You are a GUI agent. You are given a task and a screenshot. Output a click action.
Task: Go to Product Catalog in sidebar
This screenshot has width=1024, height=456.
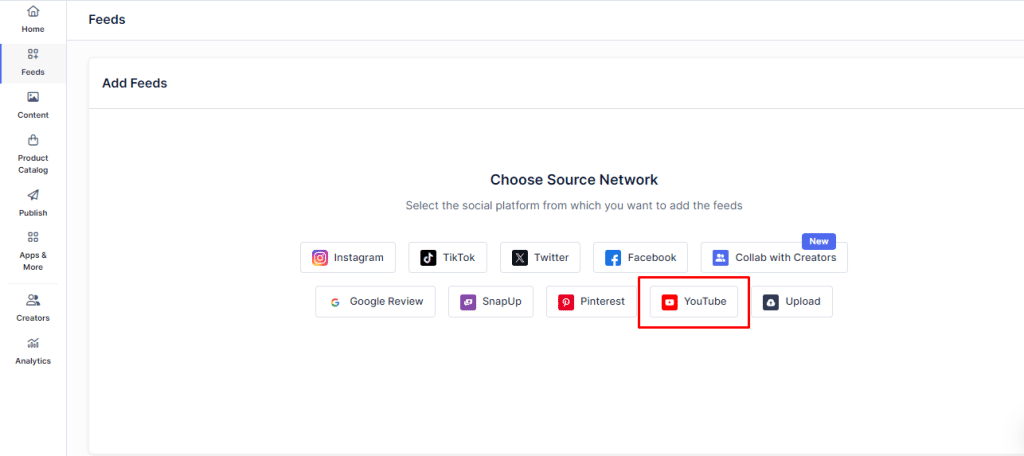[x=33, y=154]
